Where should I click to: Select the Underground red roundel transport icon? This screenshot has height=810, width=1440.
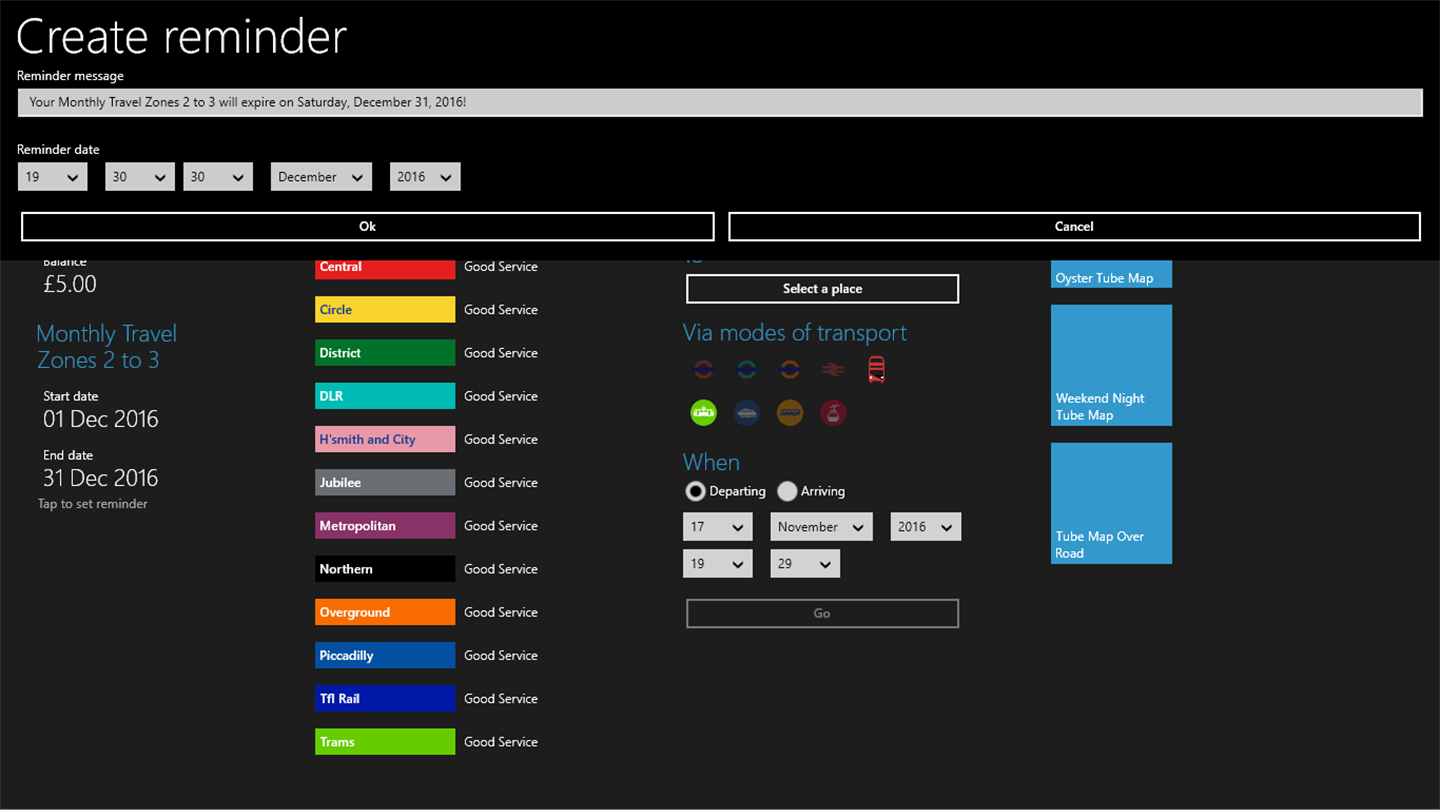click(x=703, y=370)
